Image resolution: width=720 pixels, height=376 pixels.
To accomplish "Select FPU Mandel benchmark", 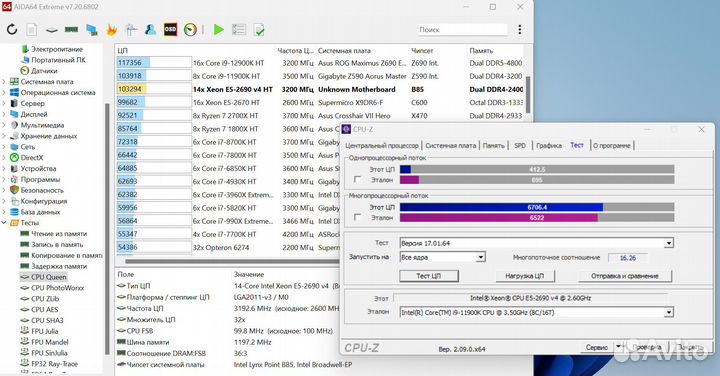I will pyautogui.click(x=50, y=342).
